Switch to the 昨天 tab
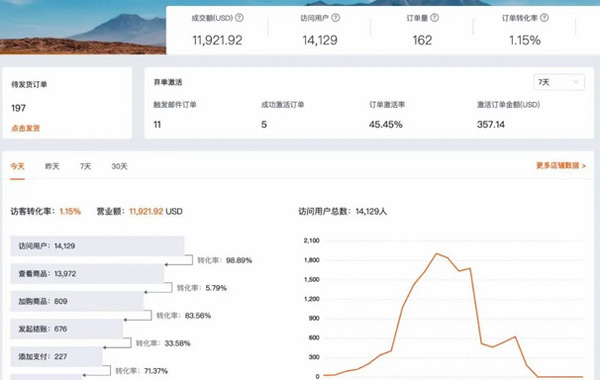Screen dimensions: 600x380 tap(52, 166)
